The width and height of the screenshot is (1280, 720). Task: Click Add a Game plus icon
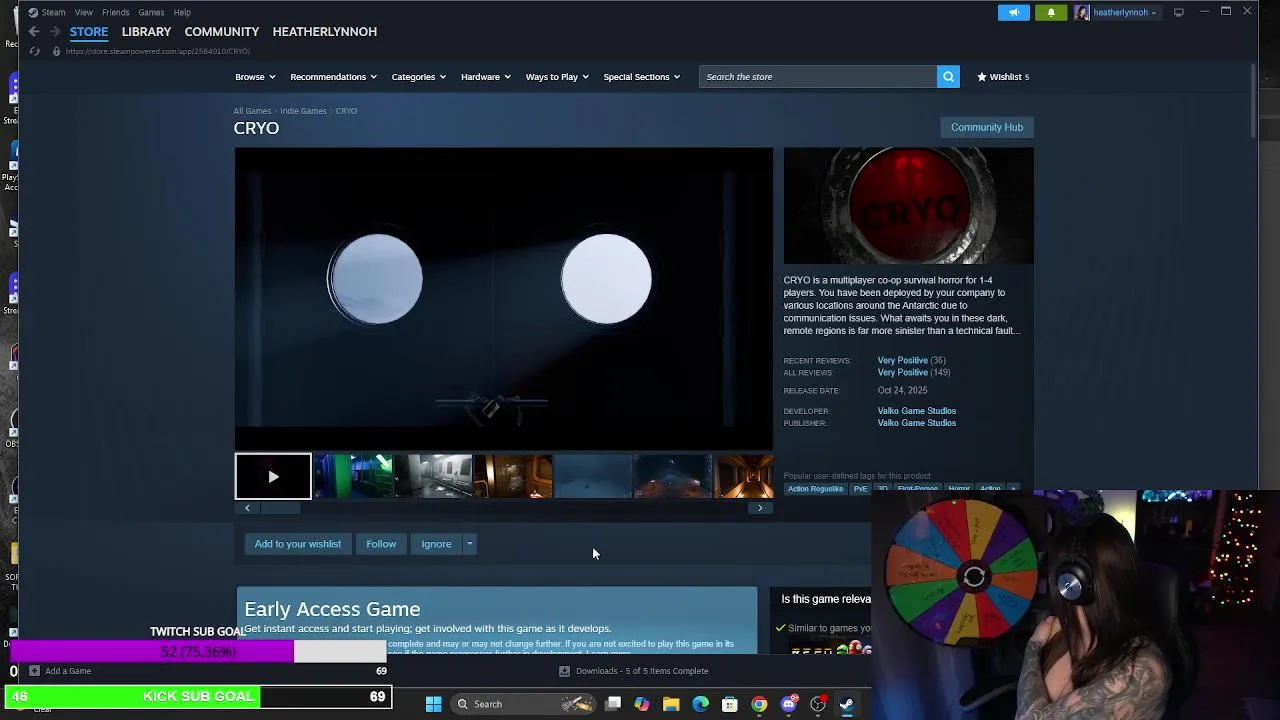(34, 671)
